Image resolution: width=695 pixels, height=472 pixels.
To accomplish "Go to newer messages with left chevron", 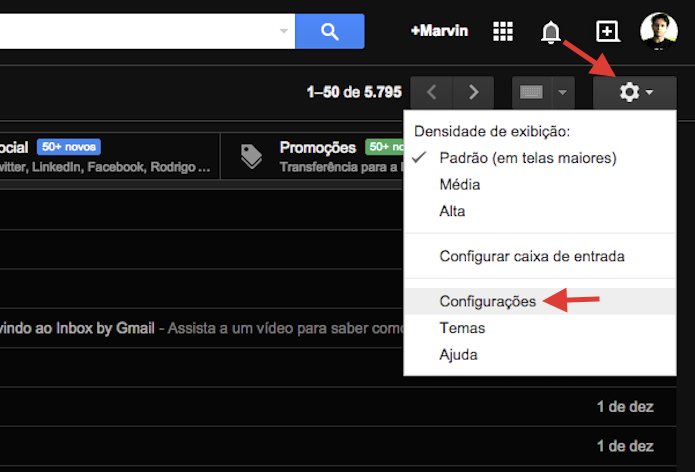I will point(431,92).
